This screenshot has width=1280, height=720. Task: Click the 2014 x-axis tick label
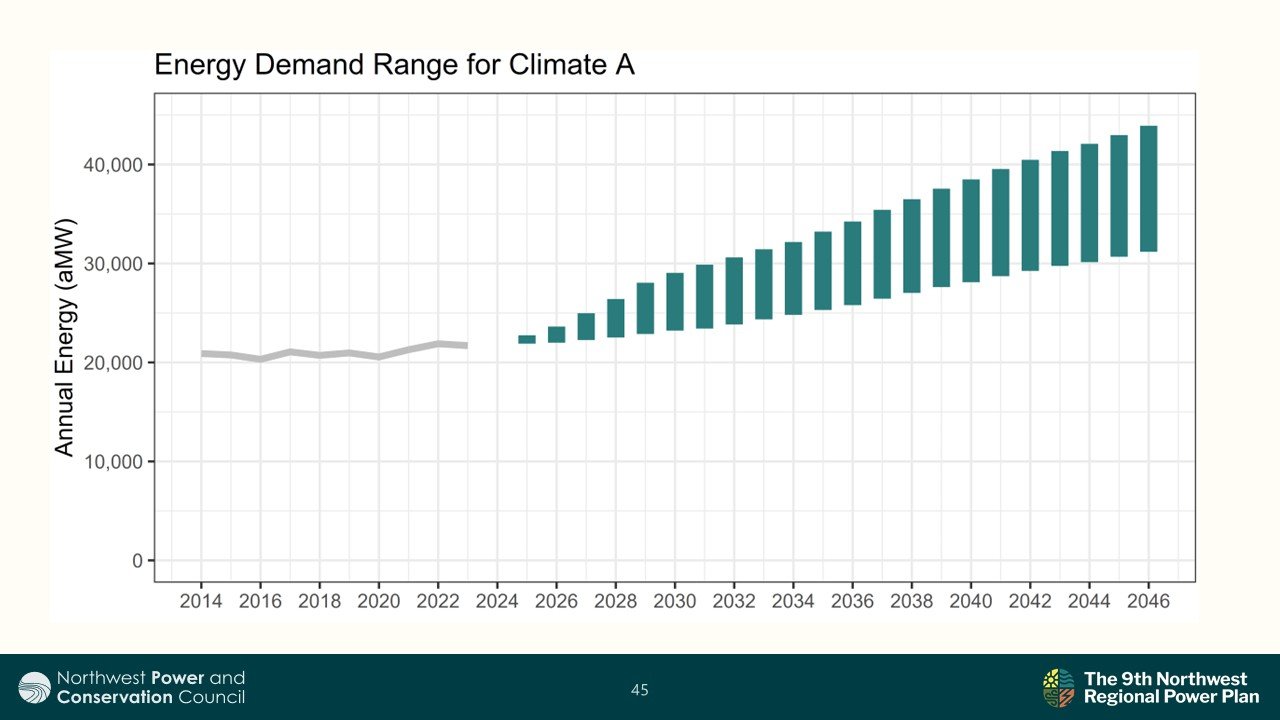point(200,602)
